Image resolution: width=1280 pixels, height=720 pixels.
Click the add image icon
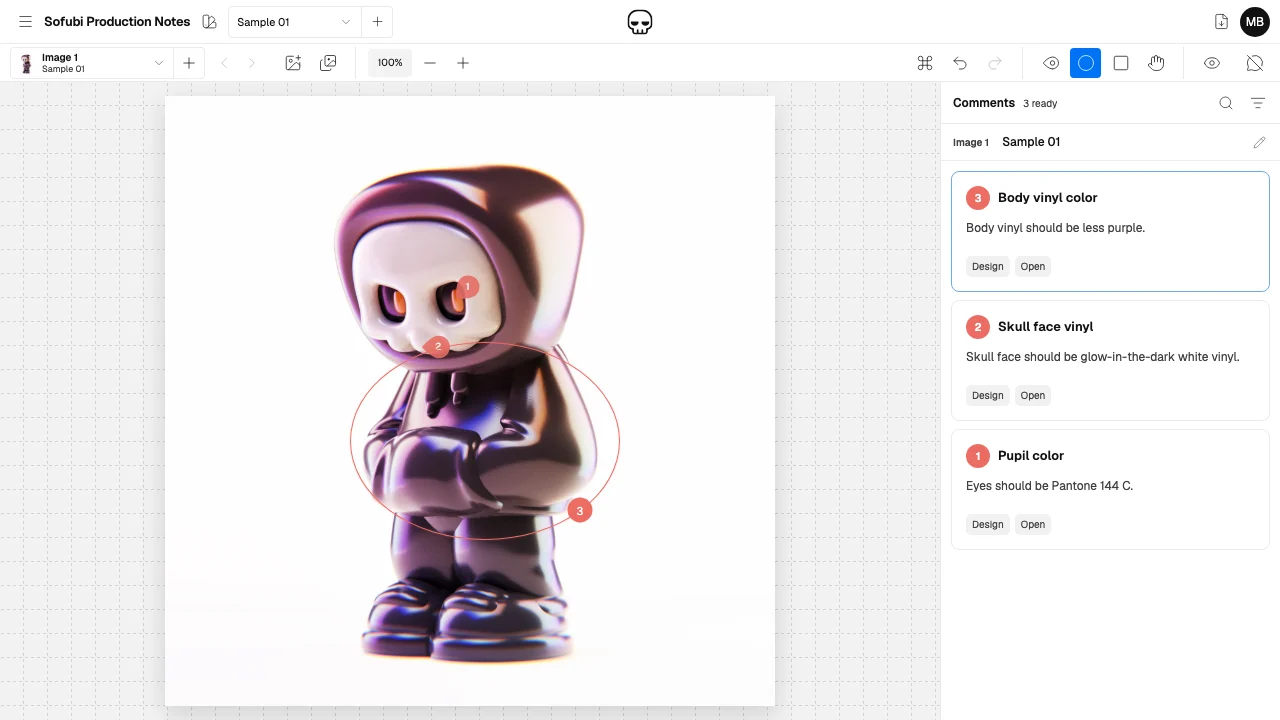coord(293,63)
